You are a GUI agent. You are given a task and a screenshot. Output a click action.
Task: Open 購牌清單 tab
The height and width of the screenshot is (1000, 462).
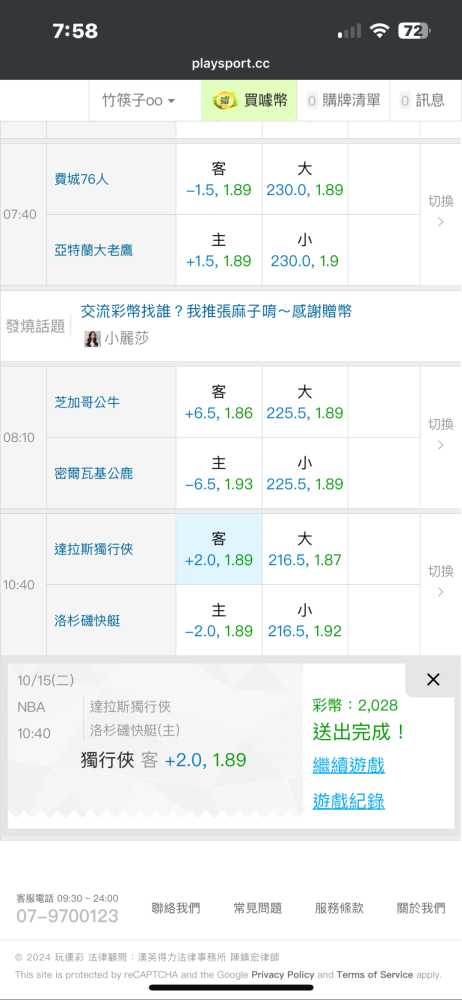(343, 100)
